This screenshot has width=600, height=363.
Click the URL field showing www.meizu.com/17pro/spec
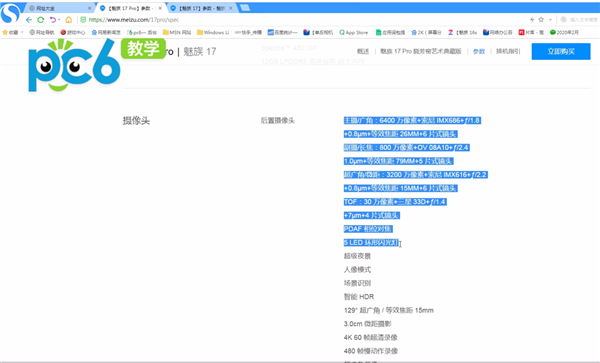tap(134, 20)
